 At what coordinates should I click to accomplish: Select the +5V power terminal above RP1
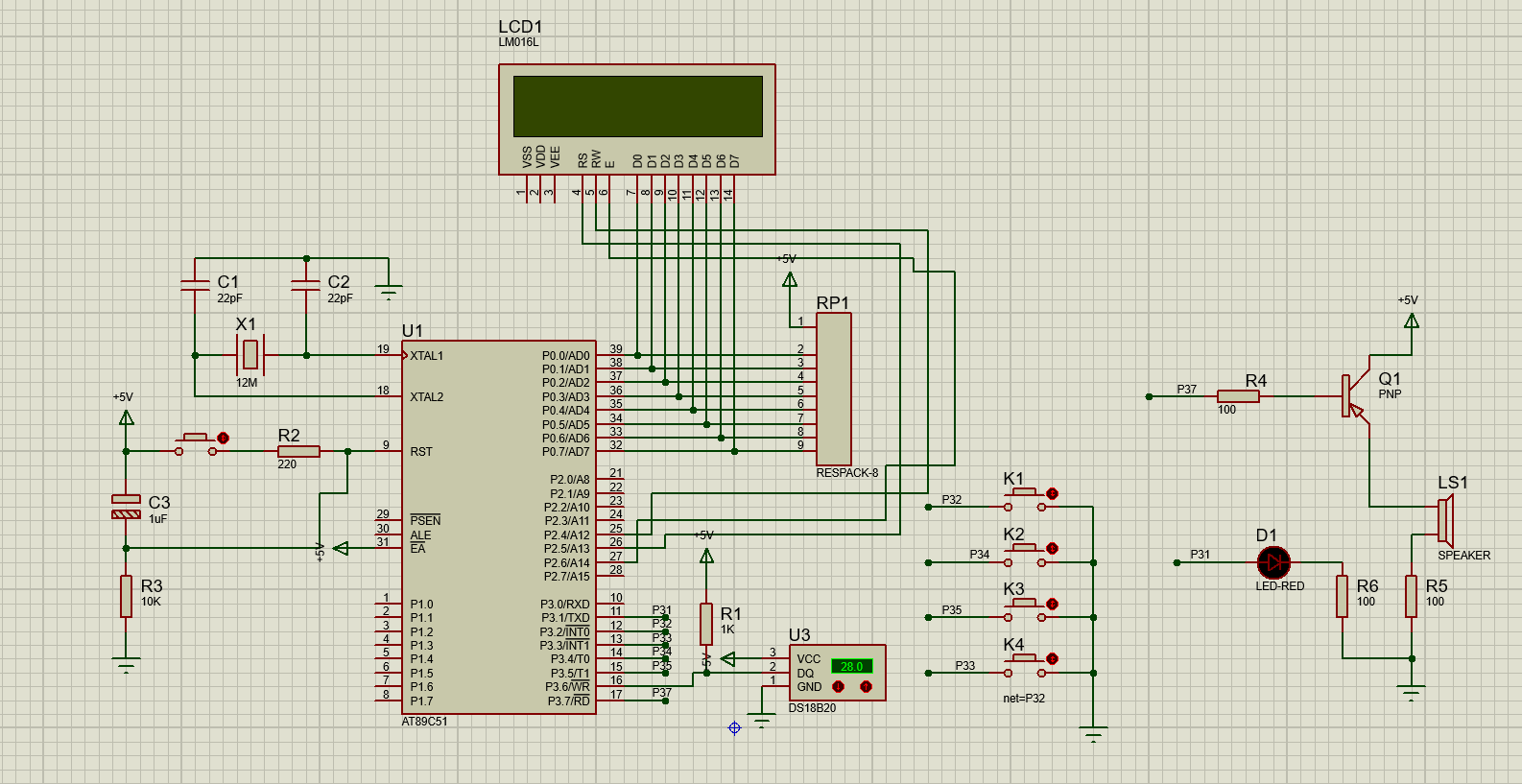point(790,279)
